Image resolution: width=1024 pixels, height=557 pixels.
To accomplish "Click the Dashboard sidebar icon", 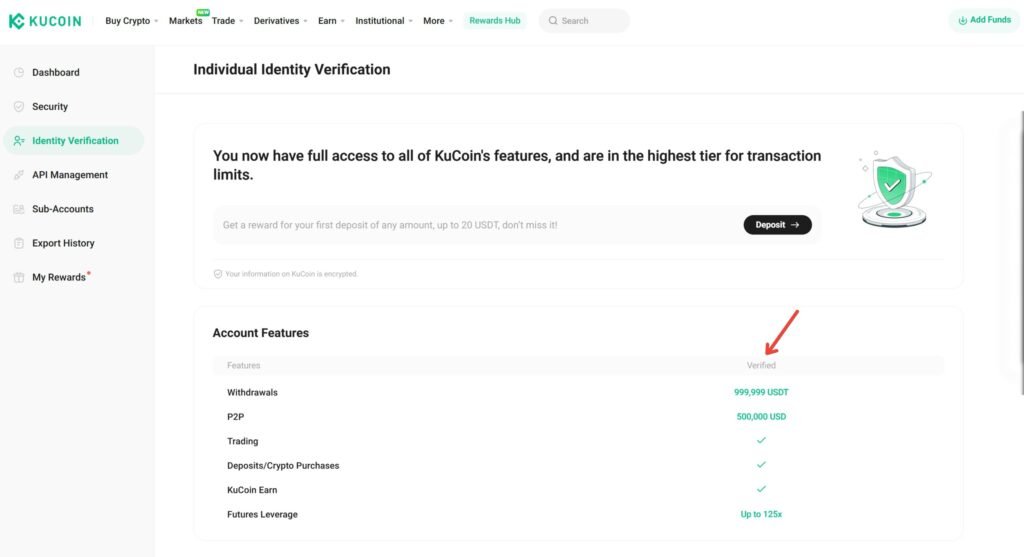I will [19, 73].
